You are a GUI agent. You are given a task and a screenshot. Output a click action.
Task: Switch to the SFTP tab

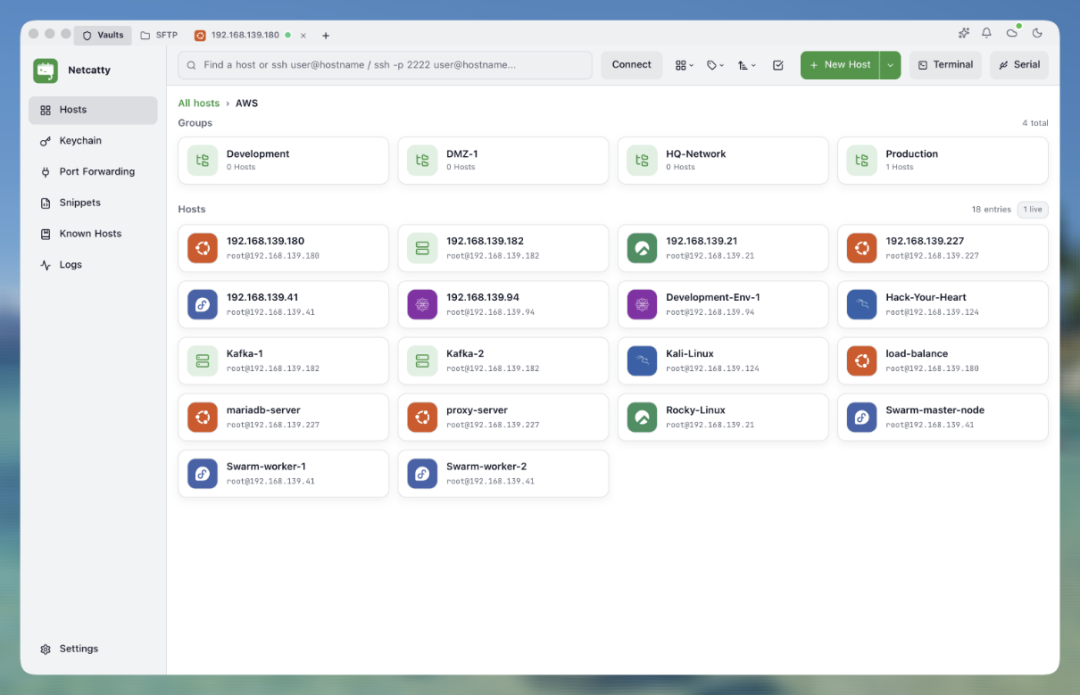[159, 35]
